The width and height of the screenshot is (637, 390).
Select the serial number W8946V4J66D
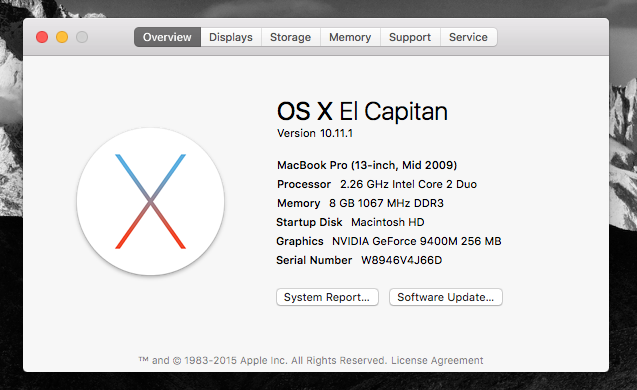[x=401, y=260]
